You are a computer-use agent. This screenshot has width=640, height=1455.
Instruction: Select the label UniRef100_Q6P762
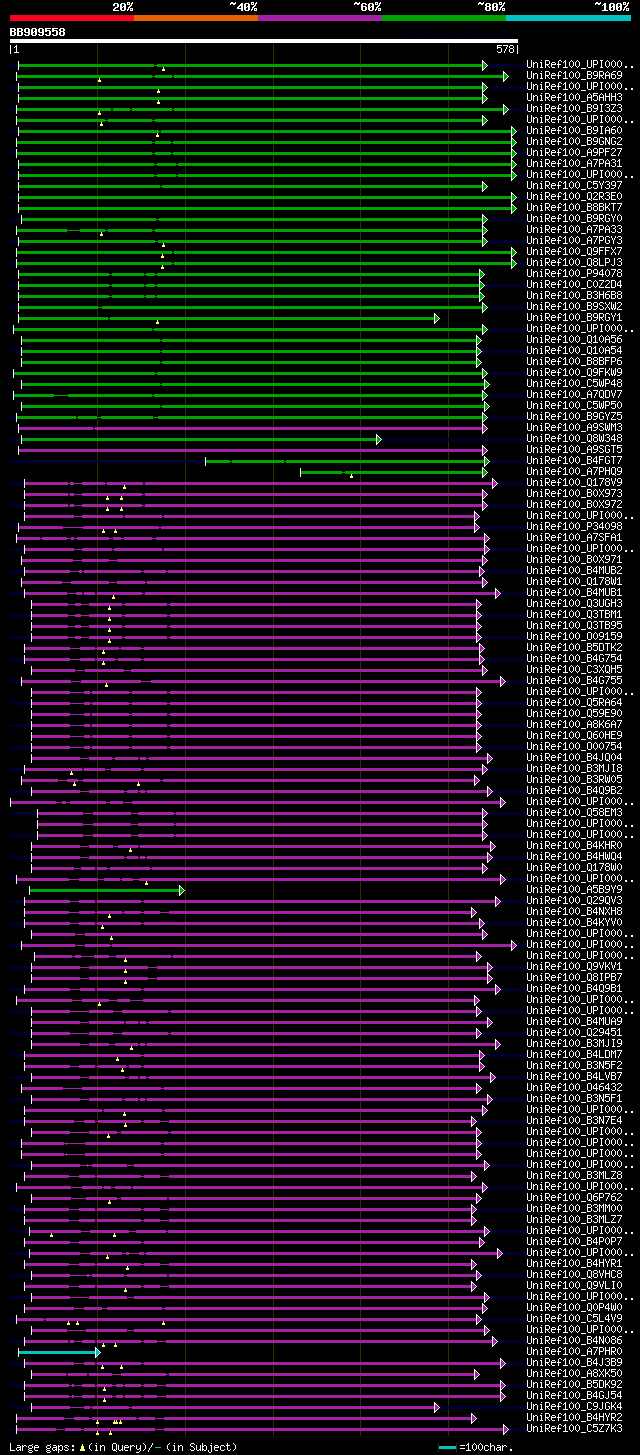click(574, 1197)
